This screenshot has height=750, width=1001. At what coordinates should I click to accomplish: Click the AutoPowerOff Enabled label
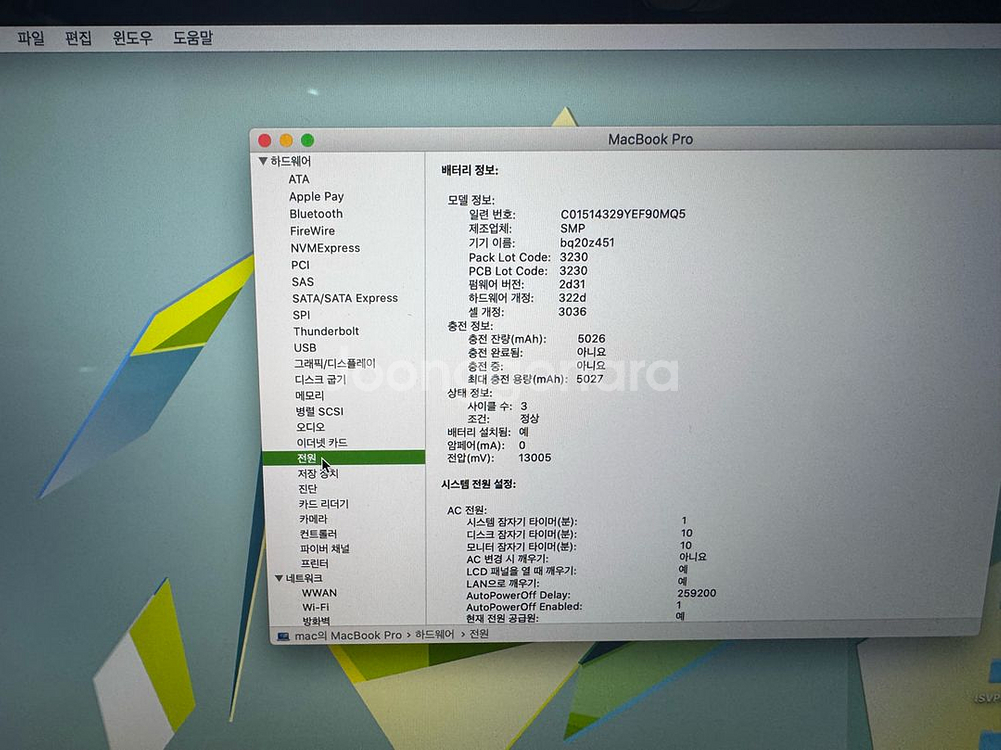coord(524,606)
